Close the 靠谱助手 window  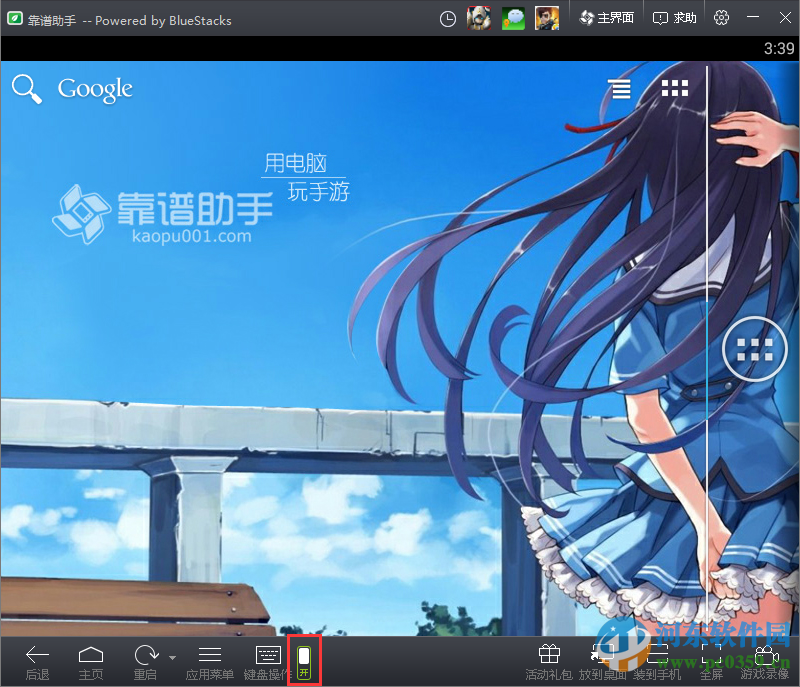(x=785, y=17)
